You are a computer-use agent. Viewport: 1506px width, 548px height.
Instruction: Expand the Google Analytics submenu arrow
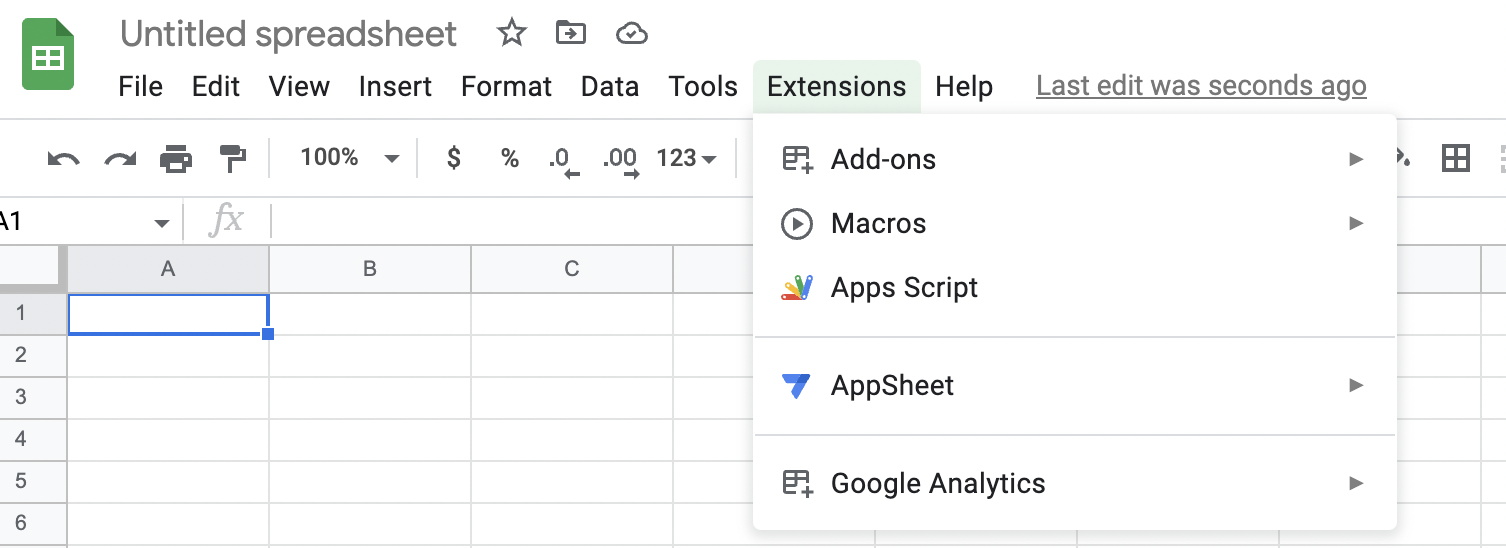[1356, 483]
